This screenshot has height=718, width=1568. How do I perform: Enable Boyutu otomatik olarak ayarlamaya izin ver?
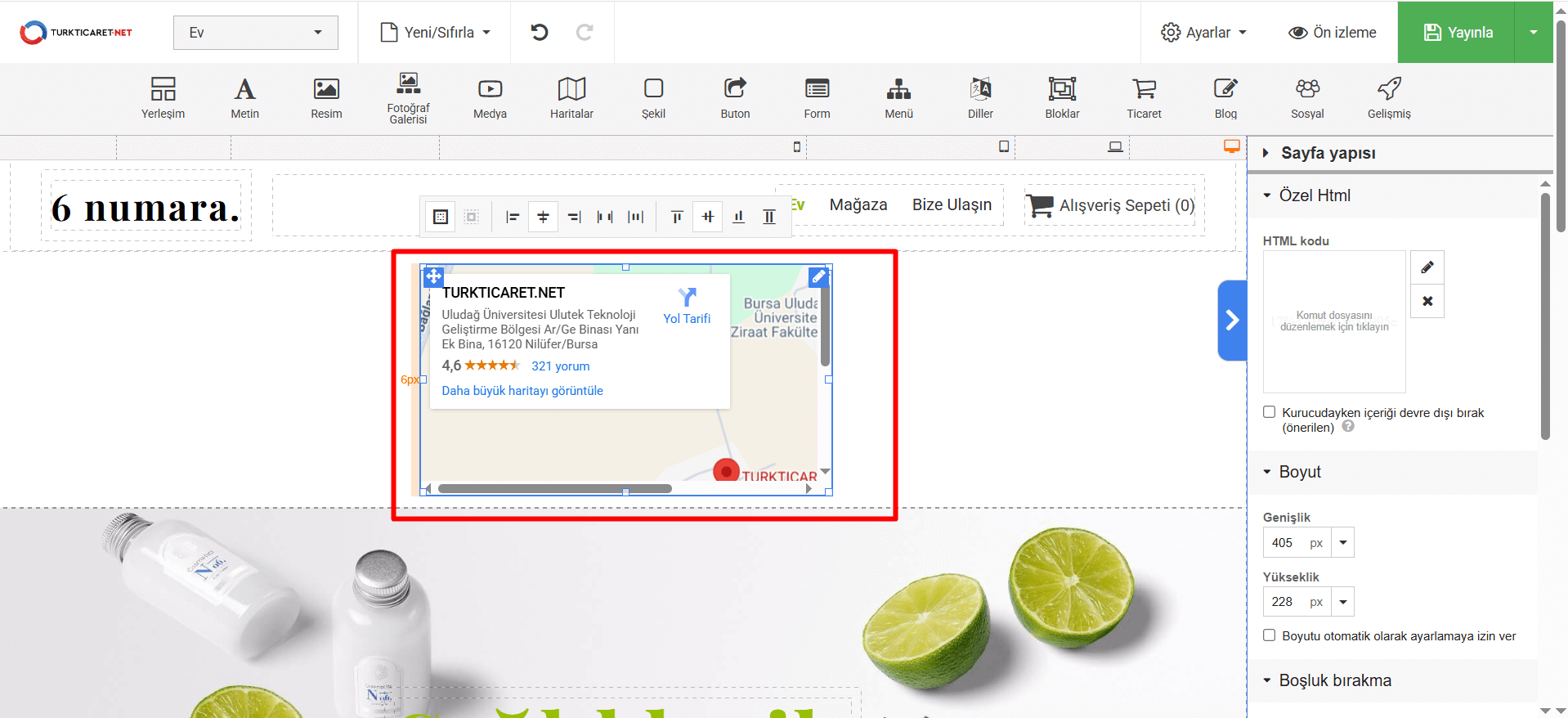click(1269, 635)
